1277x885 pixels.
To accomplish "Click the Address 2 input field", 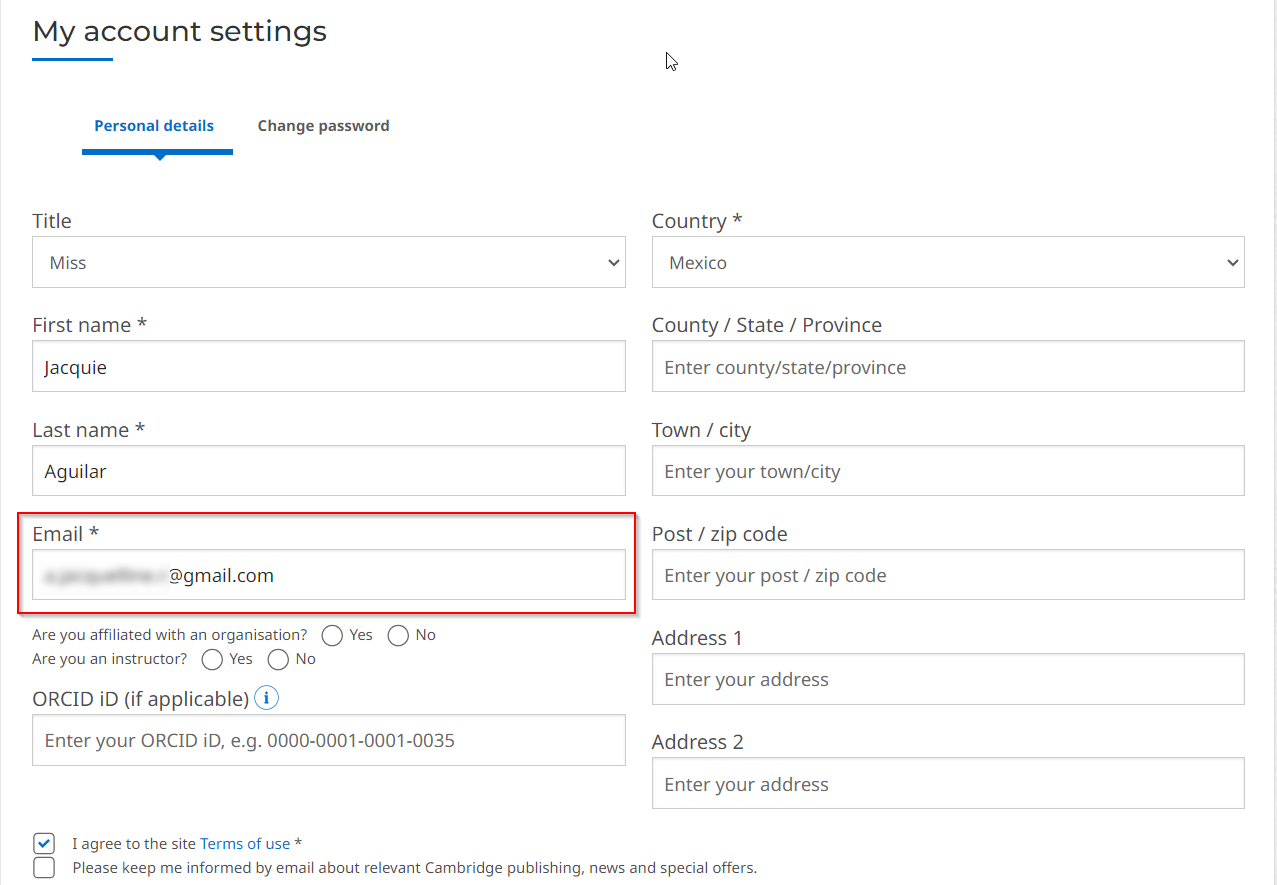I will (x=948, y=783).
